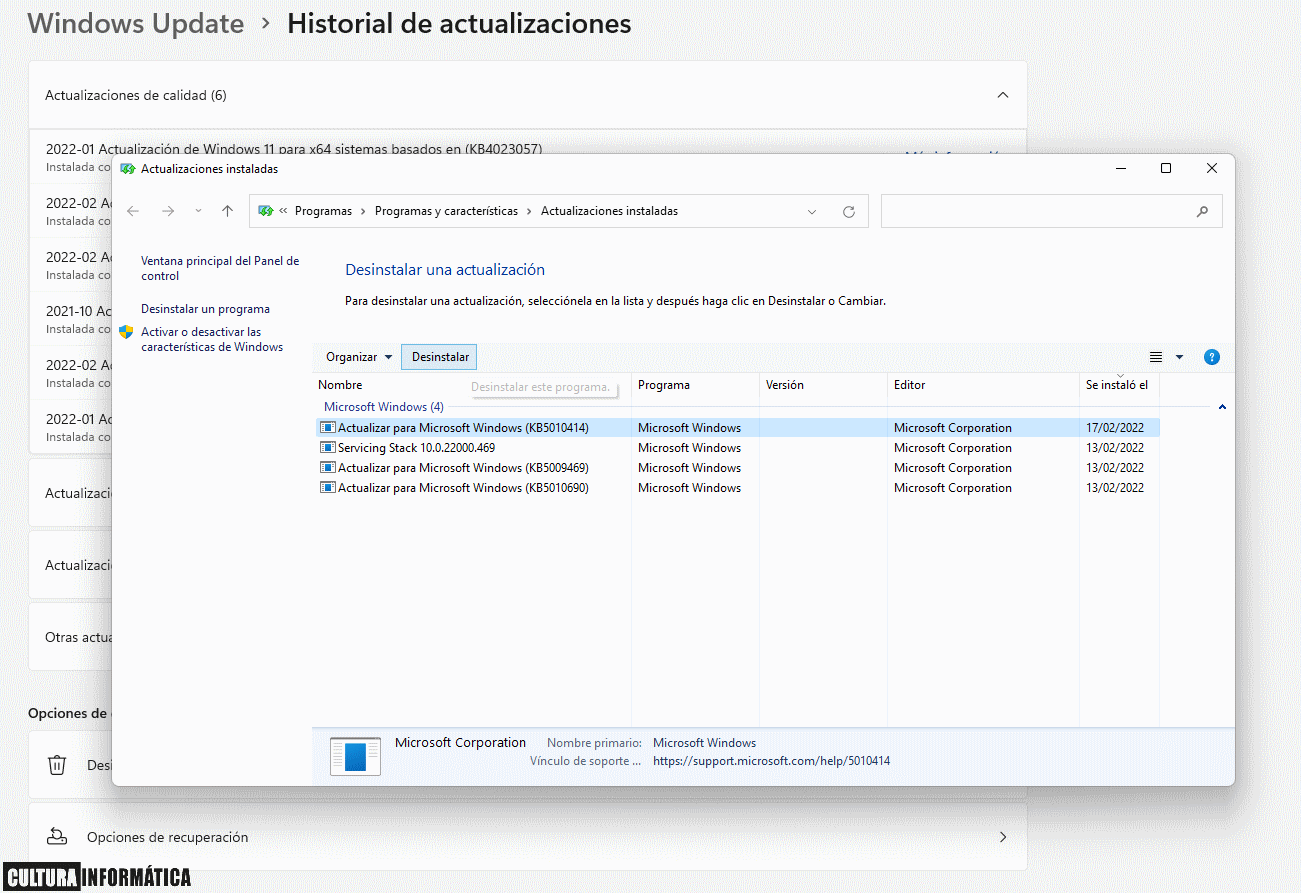Change view with the view layout icon
Image resolution: width=1301 pixels, height=893 pixels.
[1156, 357]
